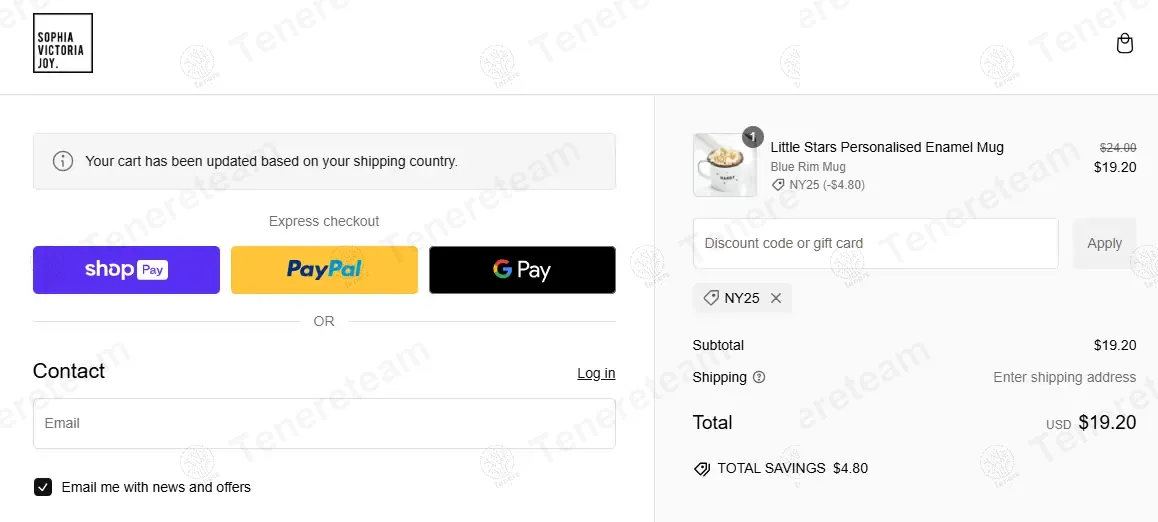Viewport: 1158px width, 522px height.
Task: Check out with PayPal
Action: tap(324, 270)
